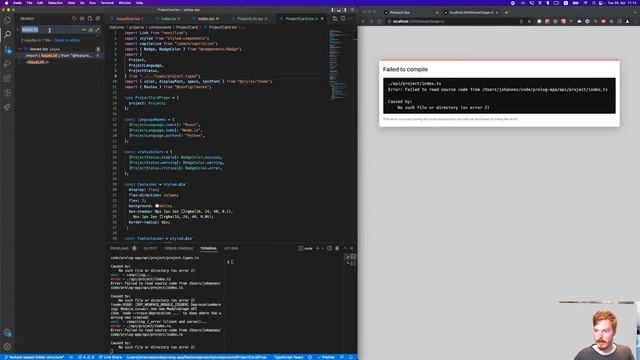The image size is (640, 360).
Task: Open the Manage gear menu in VS Code
Action: [x=7, y=347]
